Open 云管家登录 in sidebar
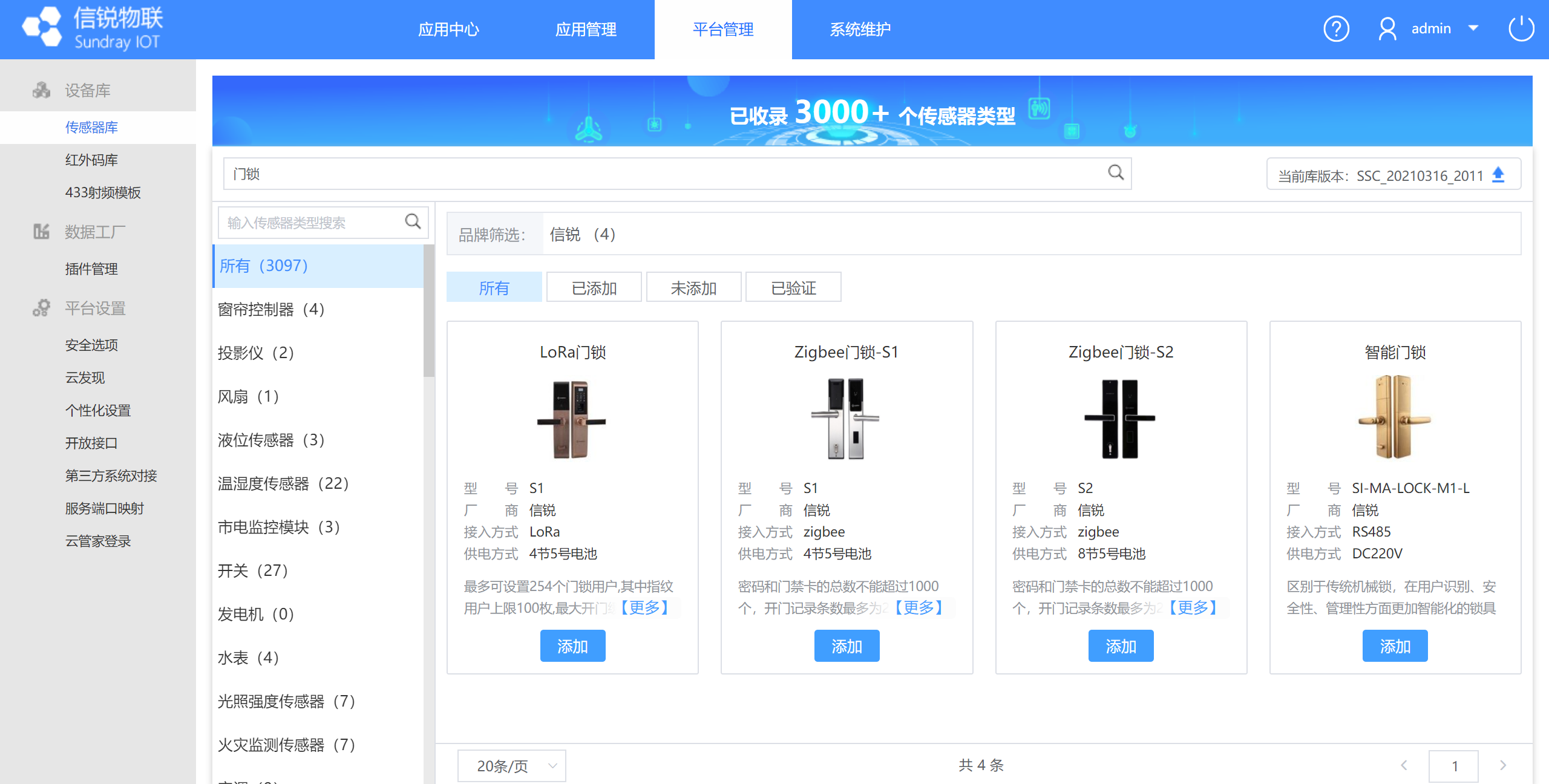1549x784 pixels. (x=98, y=541)
